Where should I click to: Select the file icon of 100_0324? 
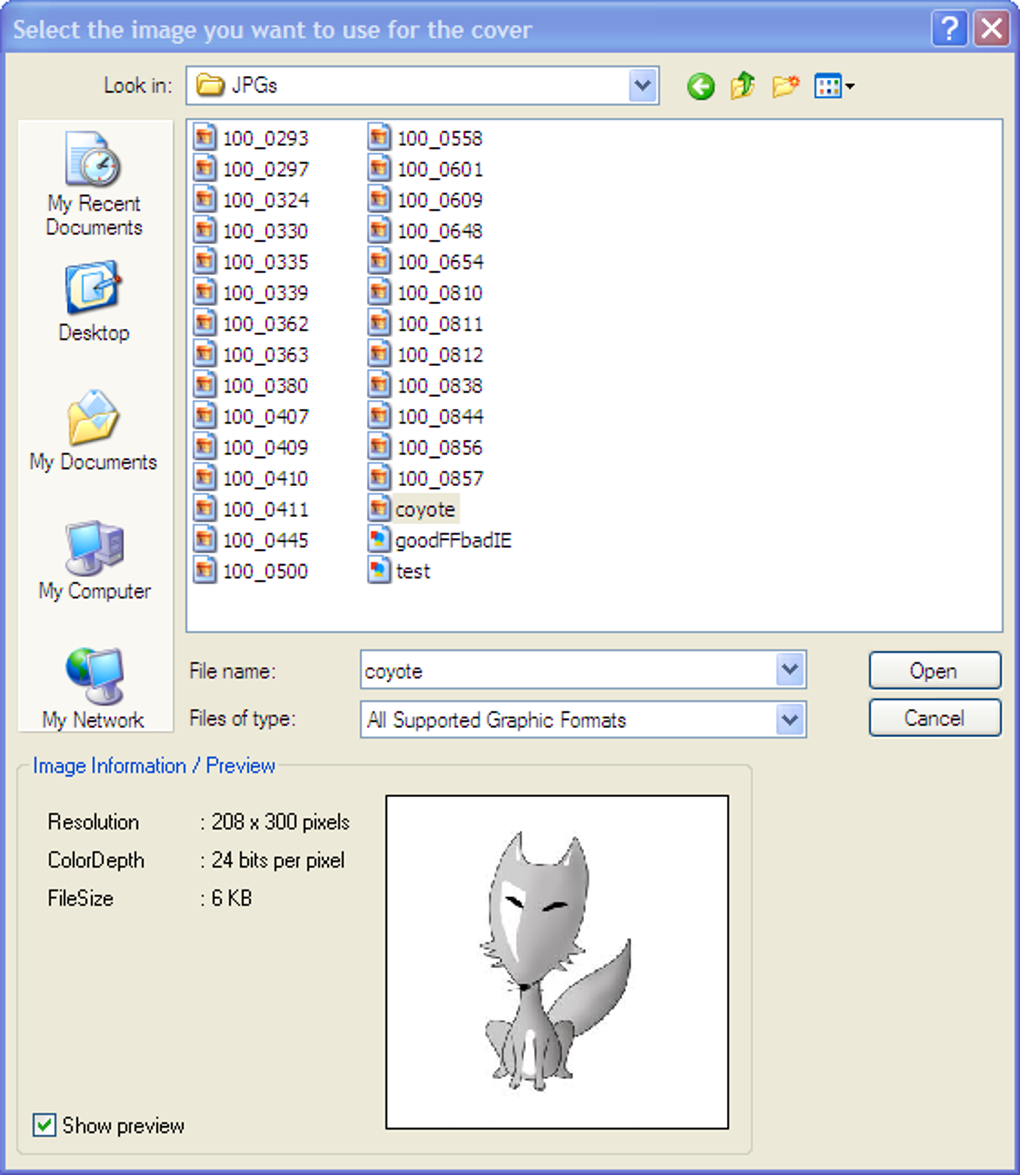point(205,199)
